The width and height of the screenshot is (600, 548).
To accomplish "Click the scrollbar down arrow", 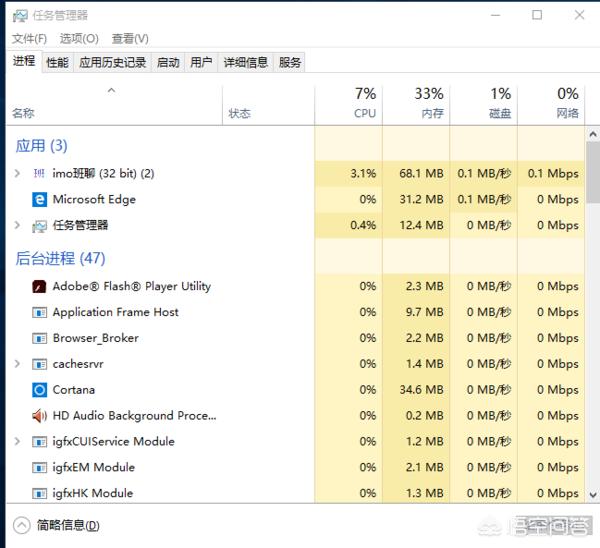I will coord(593,495).
